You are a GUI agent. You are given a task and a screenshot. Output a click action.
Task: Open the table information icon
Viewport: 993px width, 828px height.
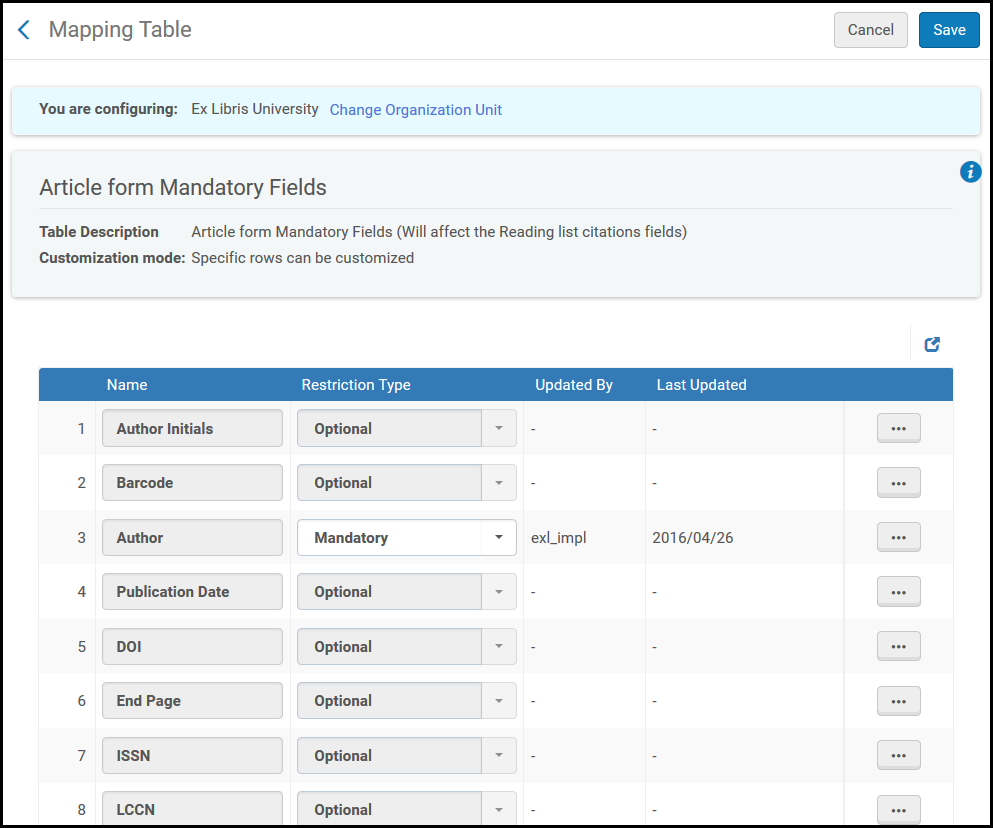(970, 172)
